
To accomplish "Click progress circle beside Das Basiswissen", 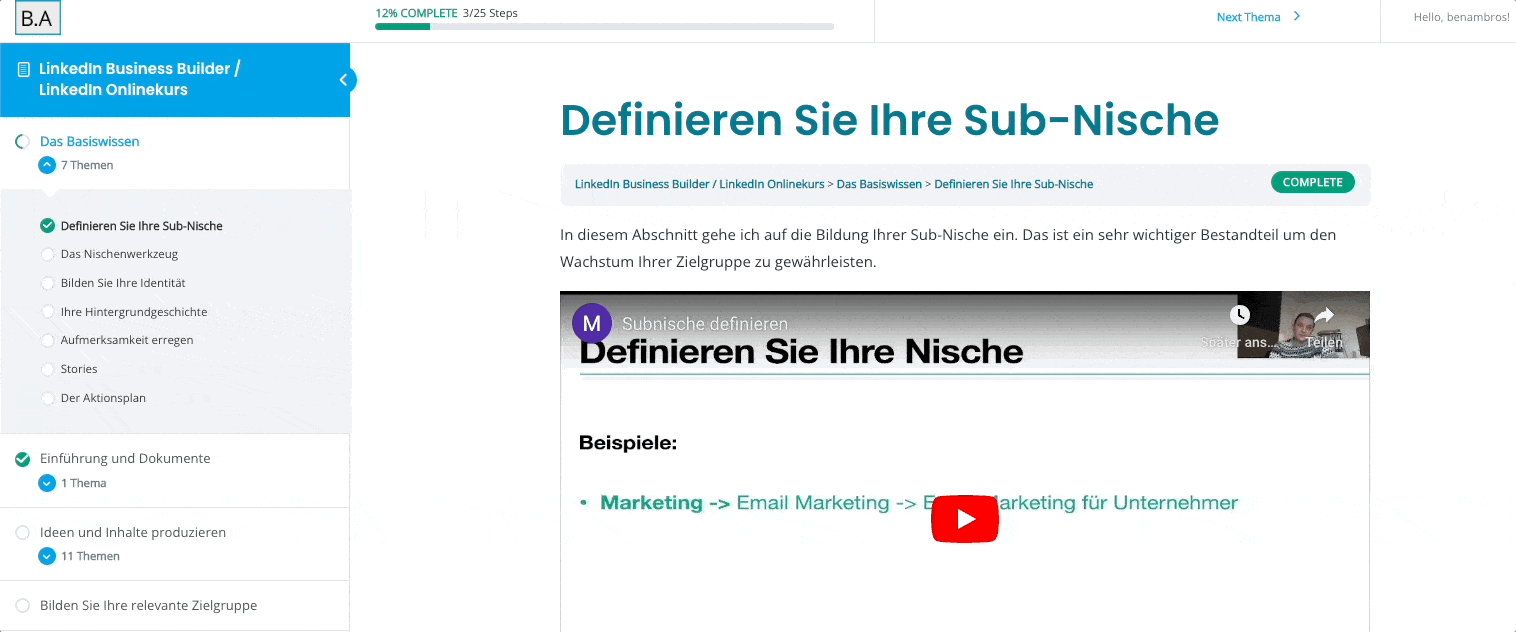I will 23,142.
